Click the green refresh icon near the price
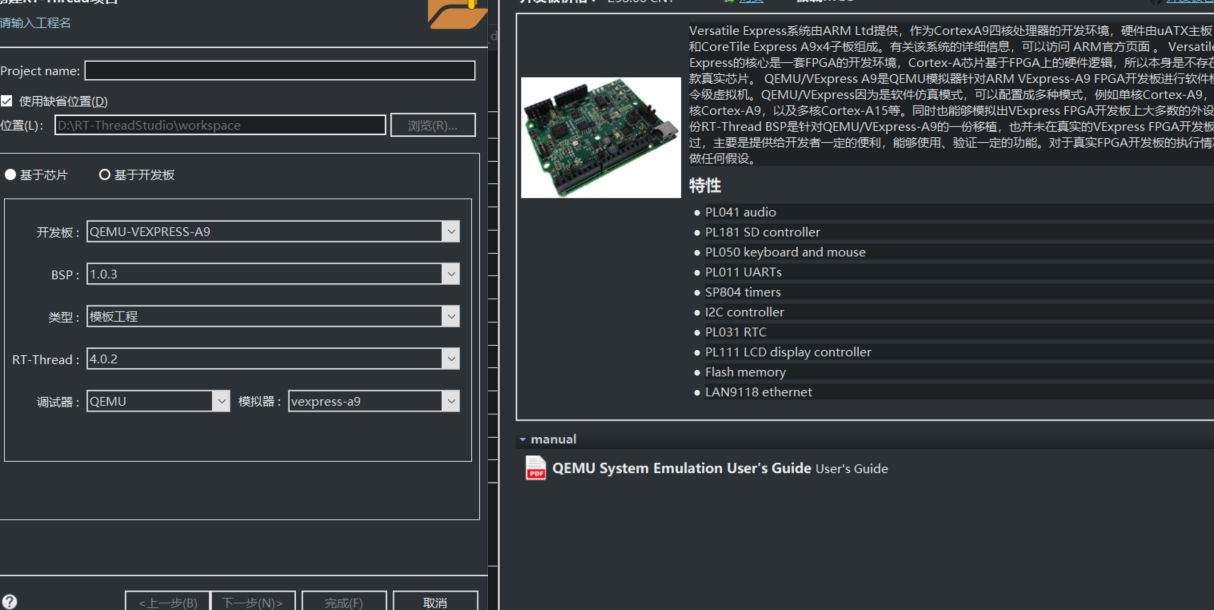1214x610 pixels. pyautogui.click(x=728, y=3)
